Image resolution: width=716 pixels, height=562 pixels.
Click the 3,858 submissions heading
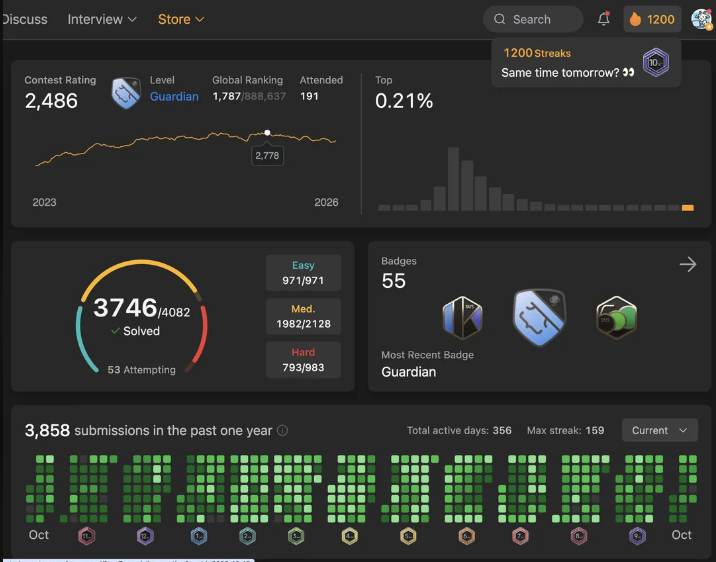click(148, 430)
